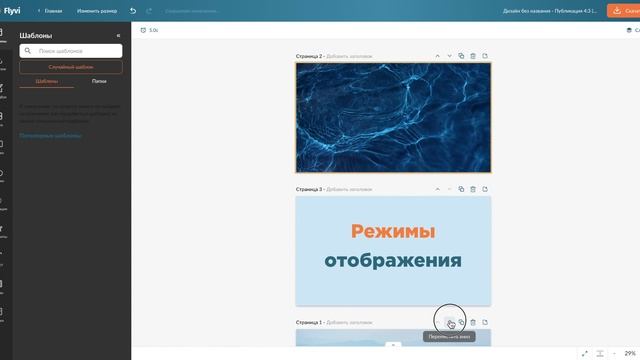
Task: Go back to Главная
Action: click(50, 11)
